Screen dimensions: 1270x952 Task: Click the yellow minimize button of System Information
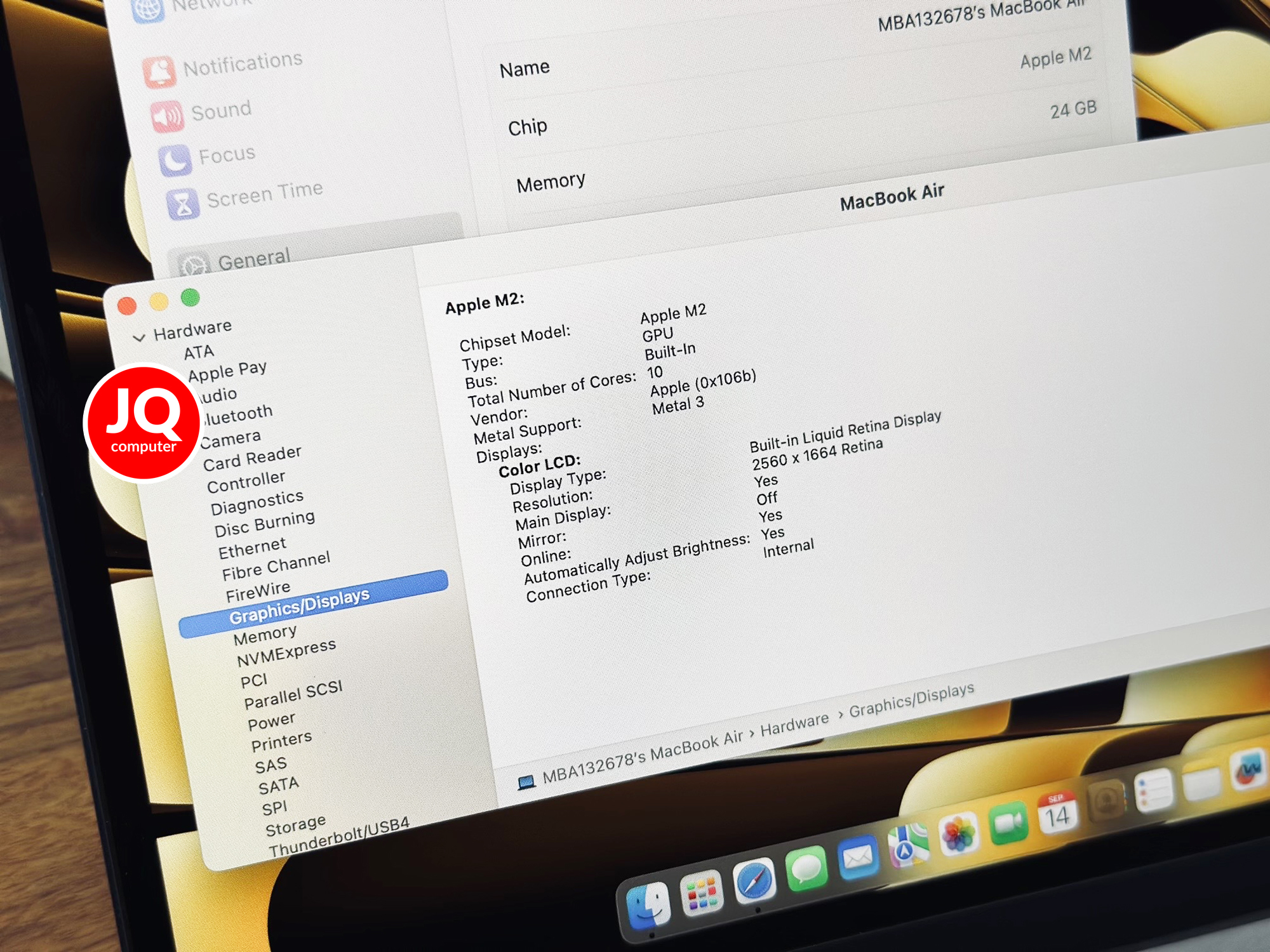pyautogui.click(x=159, y=301)
